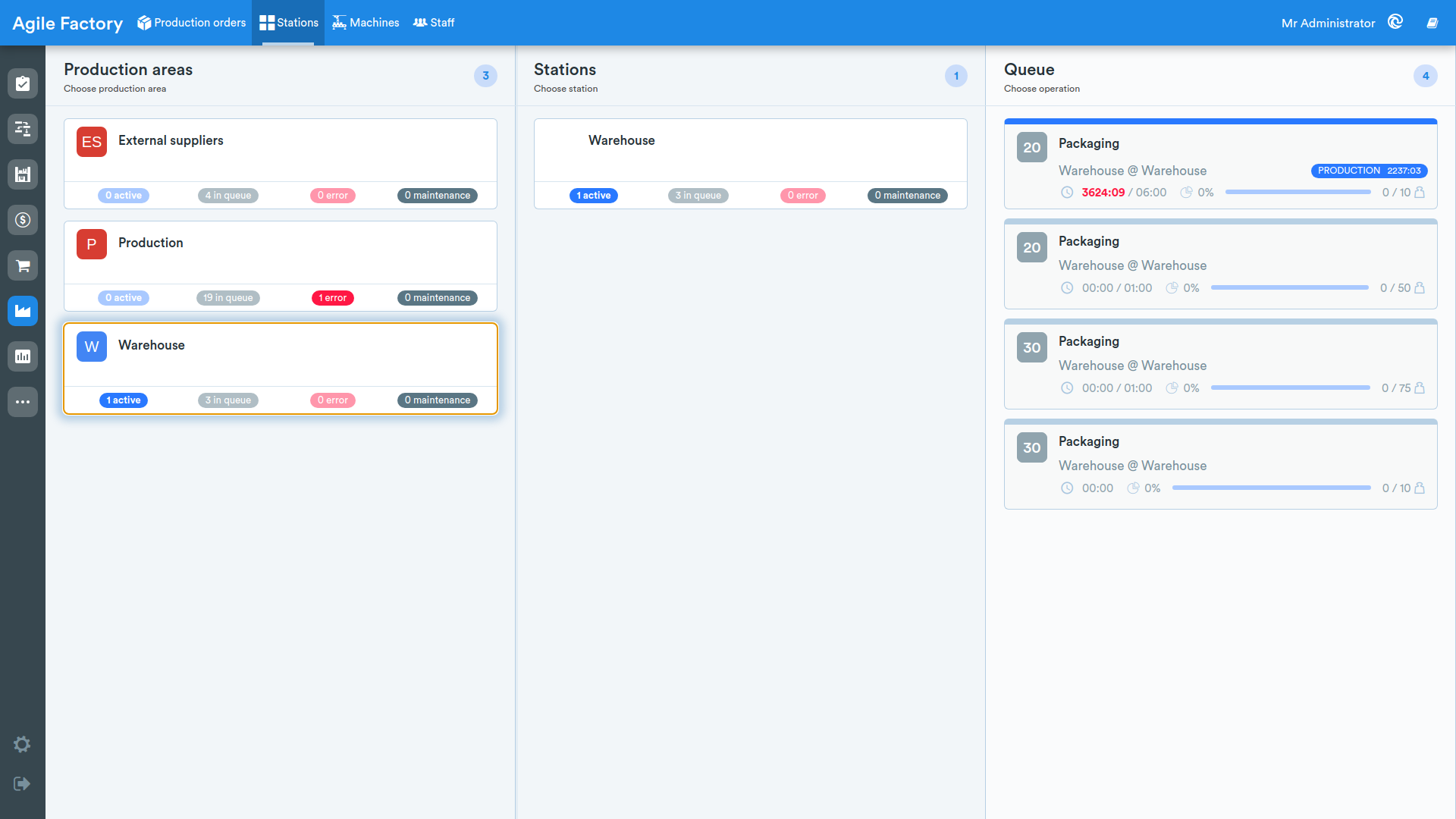This screenshot has height=819, width=1456.
Task: Open the Production orders tab
Action: [192, 23]
